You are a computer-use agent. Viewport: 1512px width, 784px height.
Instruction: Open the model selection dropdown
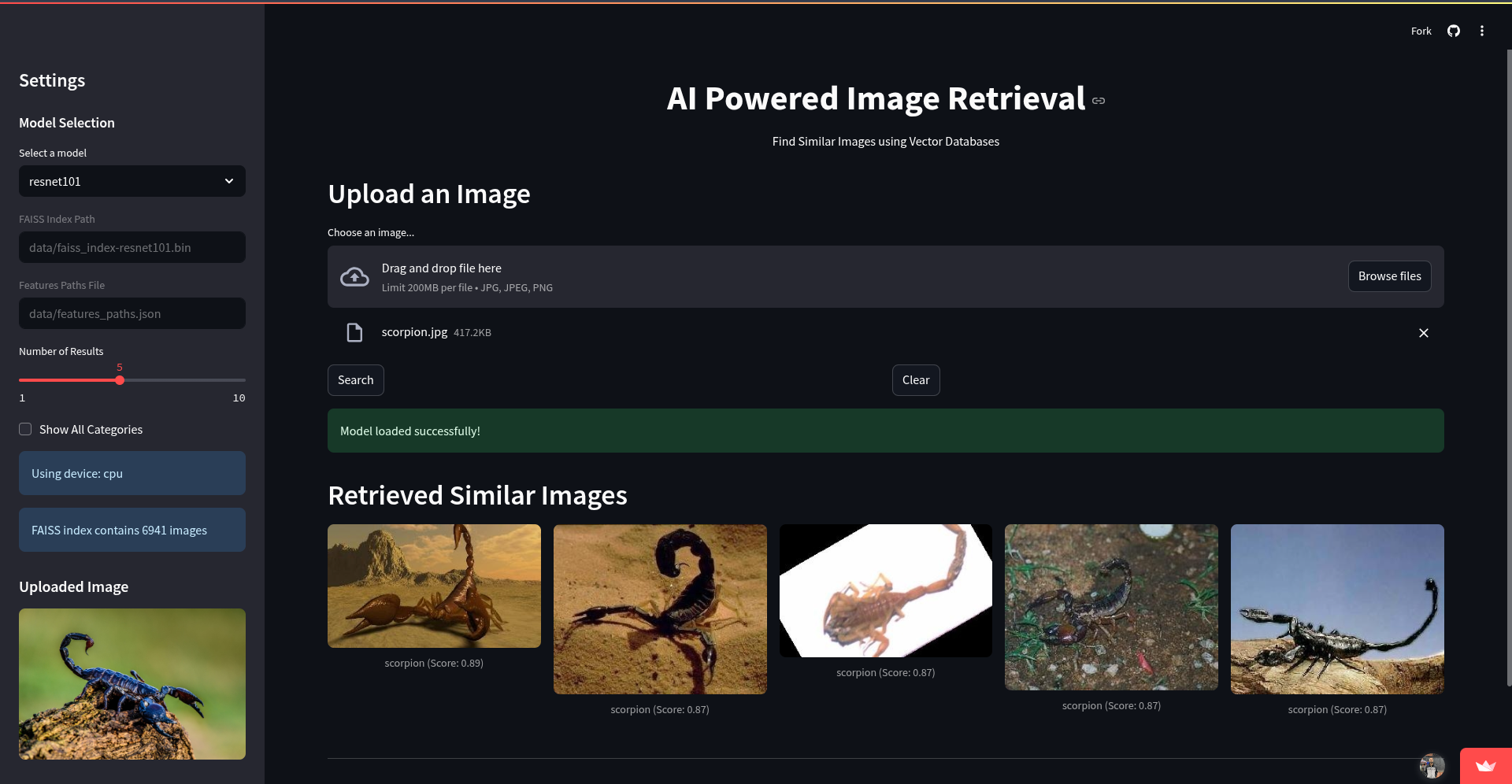coord(132,181)
